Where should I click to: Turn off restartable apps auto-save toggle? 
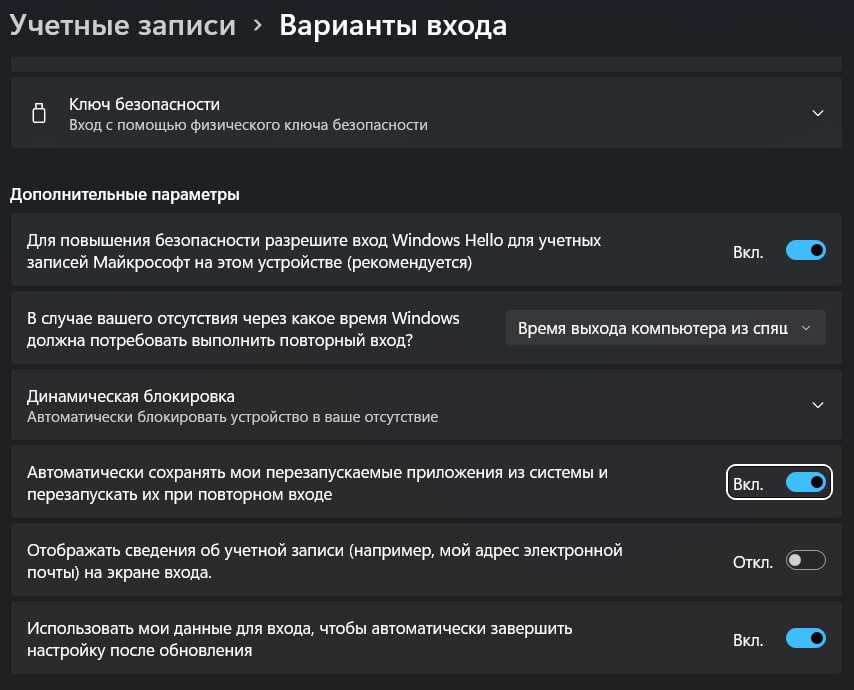[x=805, y=483]
